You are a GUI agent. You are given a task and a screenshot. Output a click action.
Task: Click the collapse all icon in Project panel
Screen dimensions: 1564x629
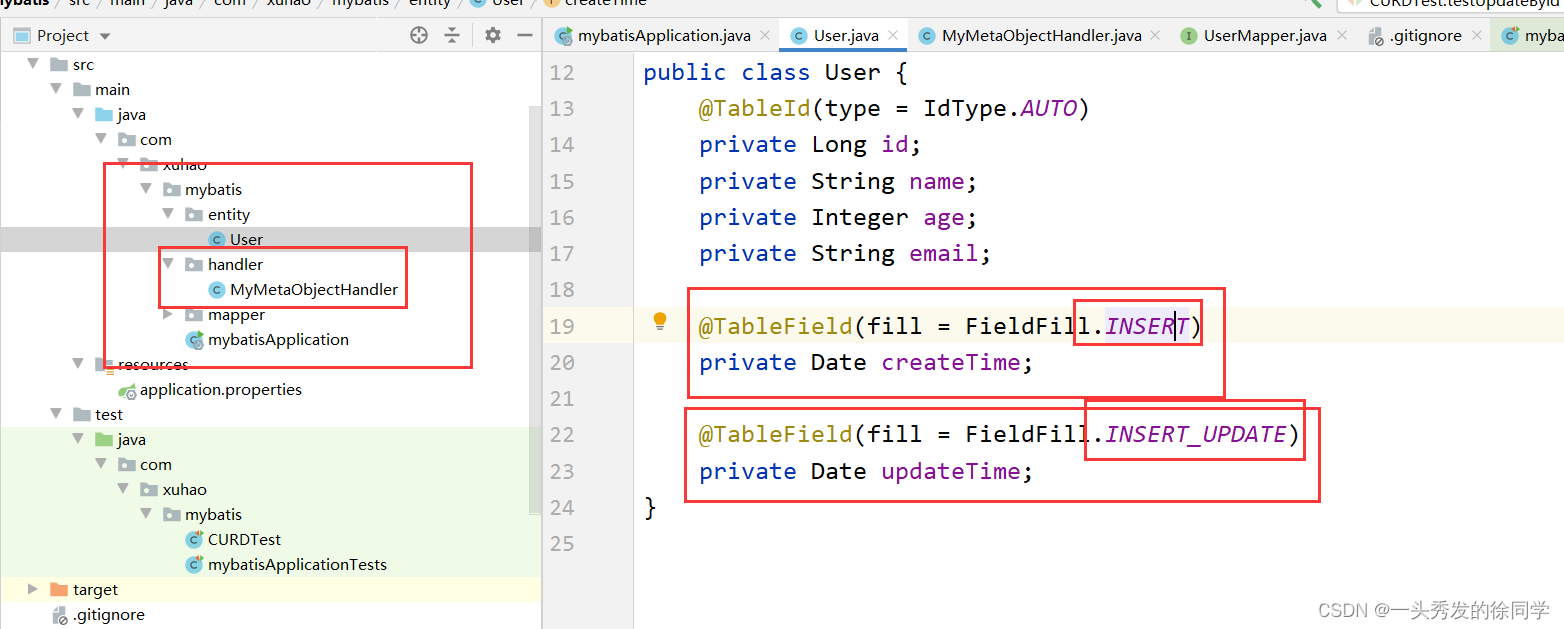(x=452, y=35)
